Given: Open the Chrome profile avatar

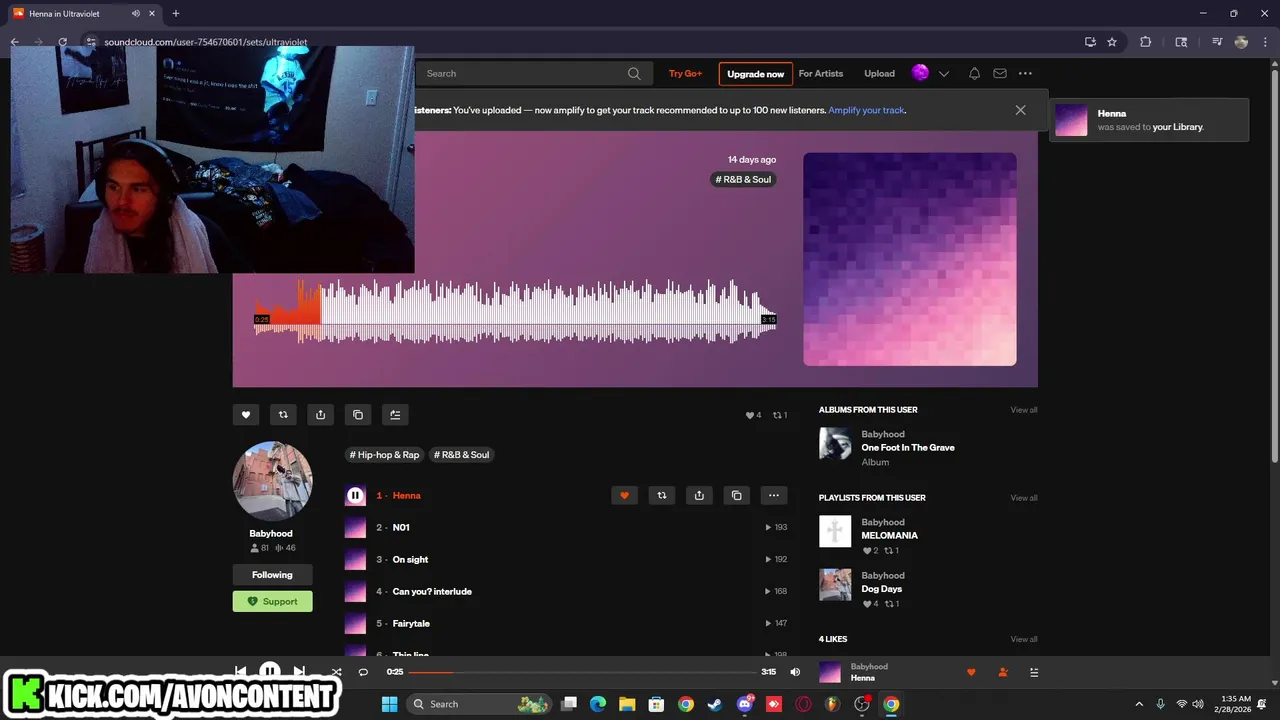Looking at the screenshot, I should (x=1241, y=42).
